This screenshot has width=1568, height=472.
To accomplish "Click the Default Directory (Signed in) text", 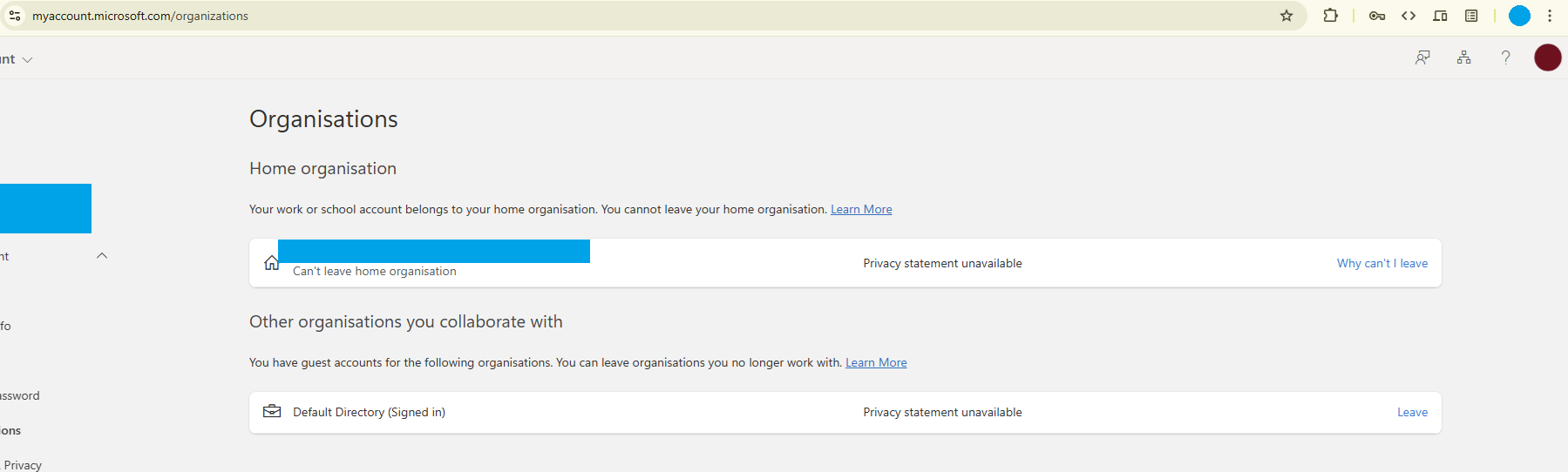I will point(369,412).
